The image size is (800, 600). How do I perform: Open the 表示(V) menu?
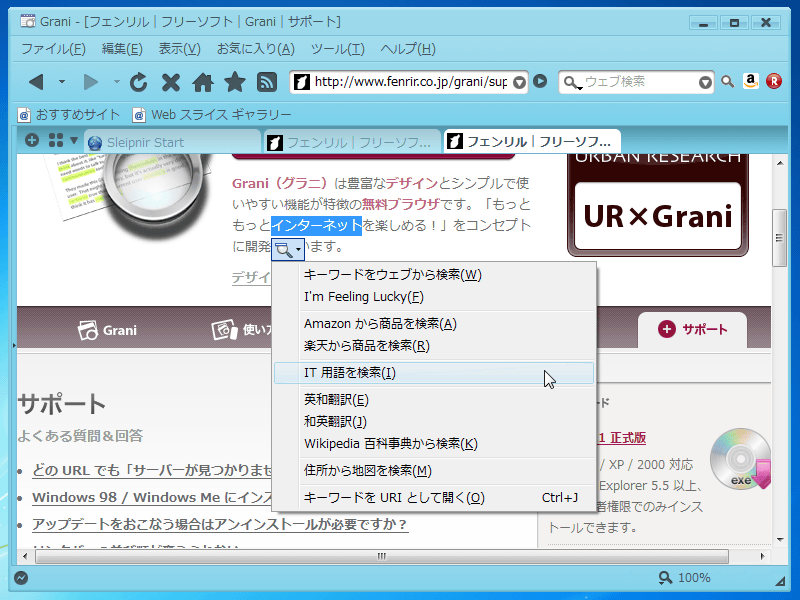pos(180,49)
